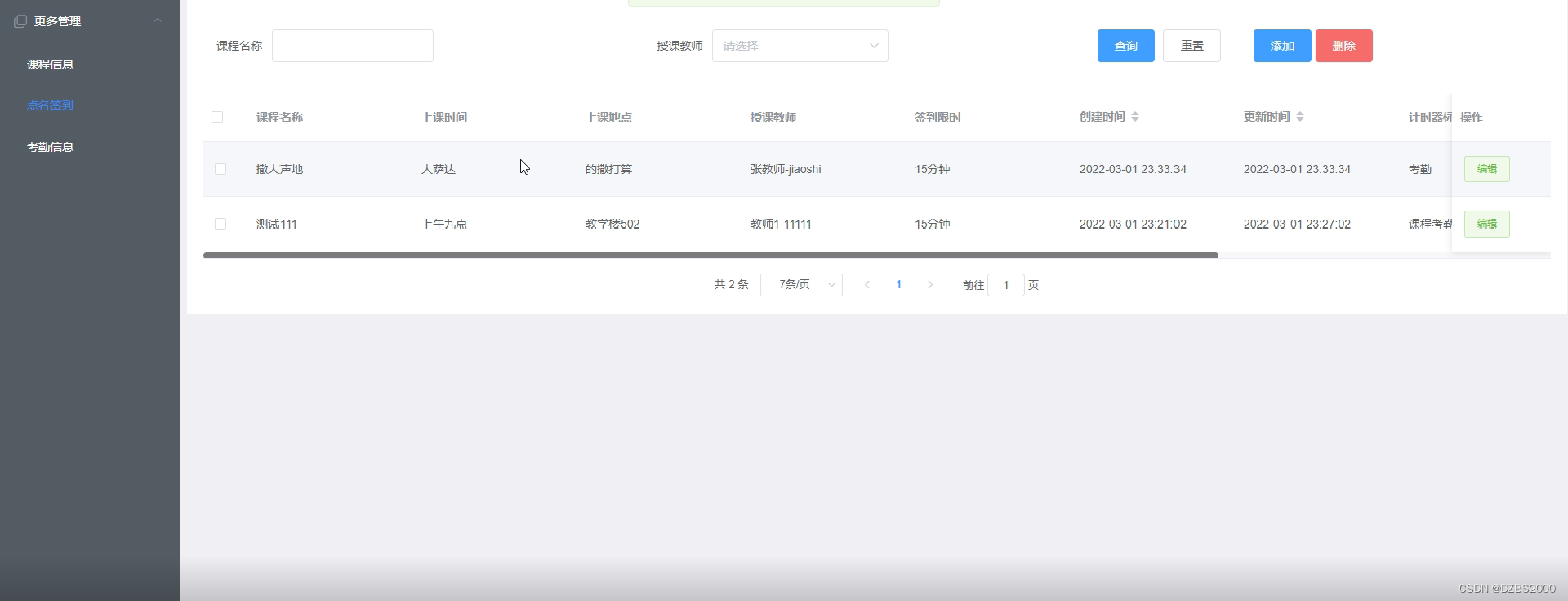The image size is (1568, 601).
Task: Click the 添加 button
Action: [1282, 46]
